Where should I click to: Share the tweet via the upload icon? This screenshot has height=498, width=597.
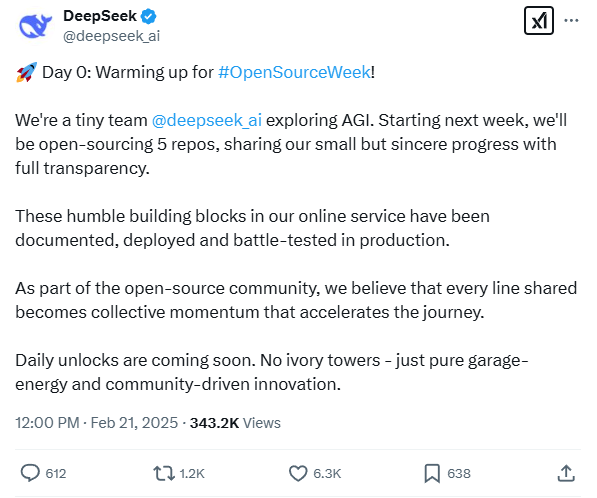coord(566,473)
